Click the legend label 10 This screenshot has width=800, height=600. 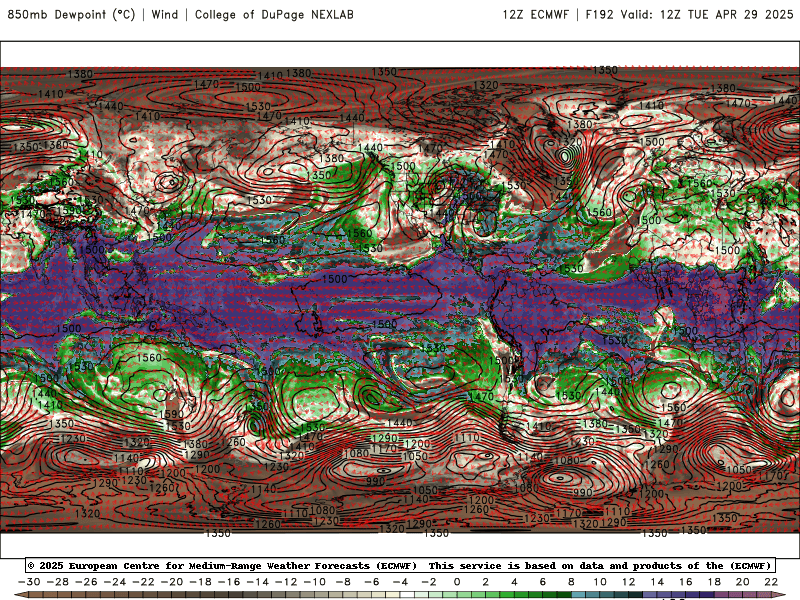pos(600,582)
